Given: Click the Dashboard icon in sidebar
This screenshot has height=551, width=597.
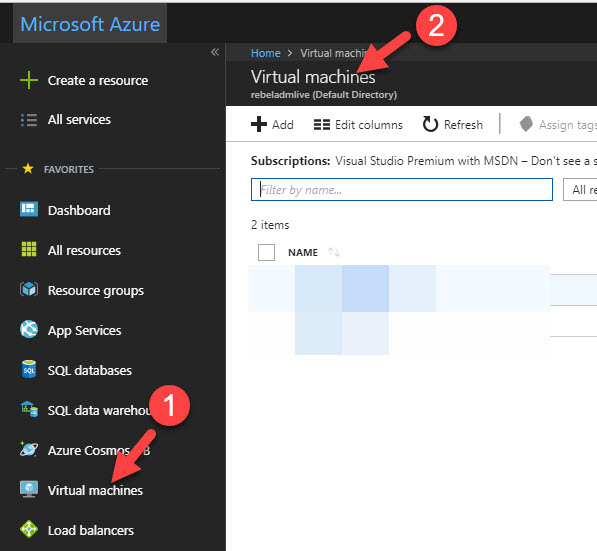Looking at the screenshot, I should click(x=29, y=209).
